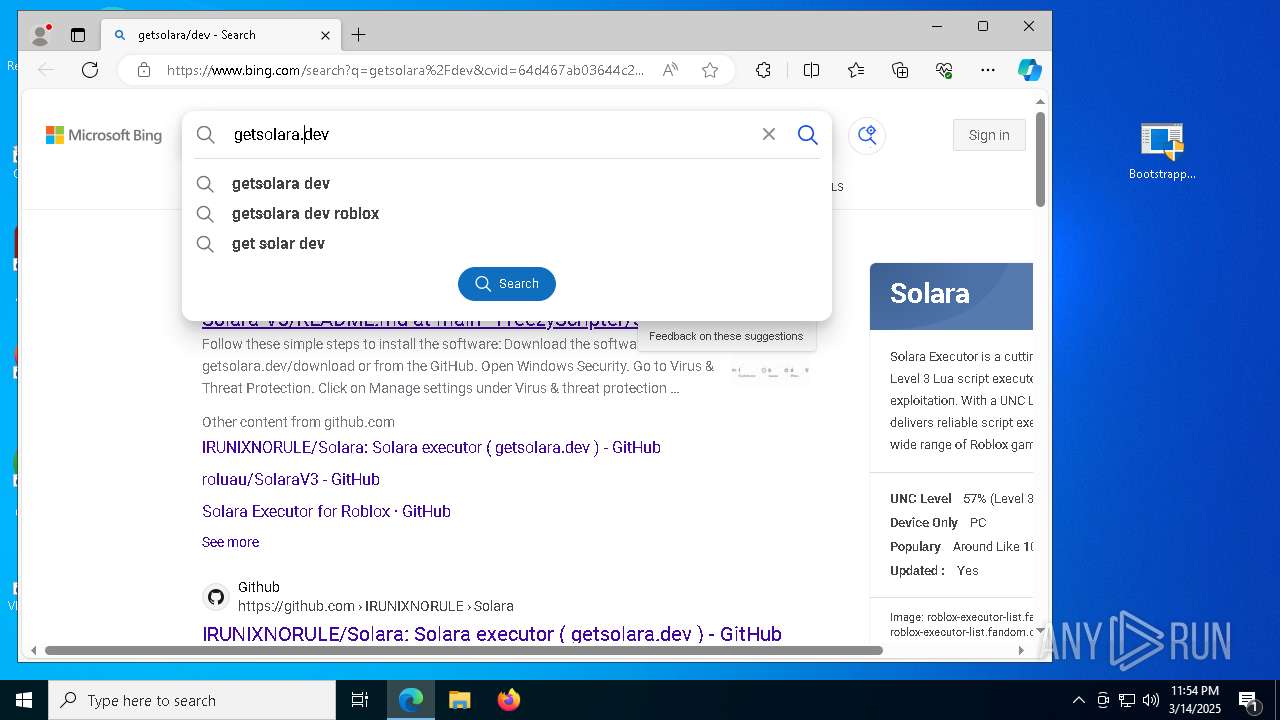
Task: Open IRUNIXNORULE/Solara executor GitHub sublink
Action: pos(431,447)
